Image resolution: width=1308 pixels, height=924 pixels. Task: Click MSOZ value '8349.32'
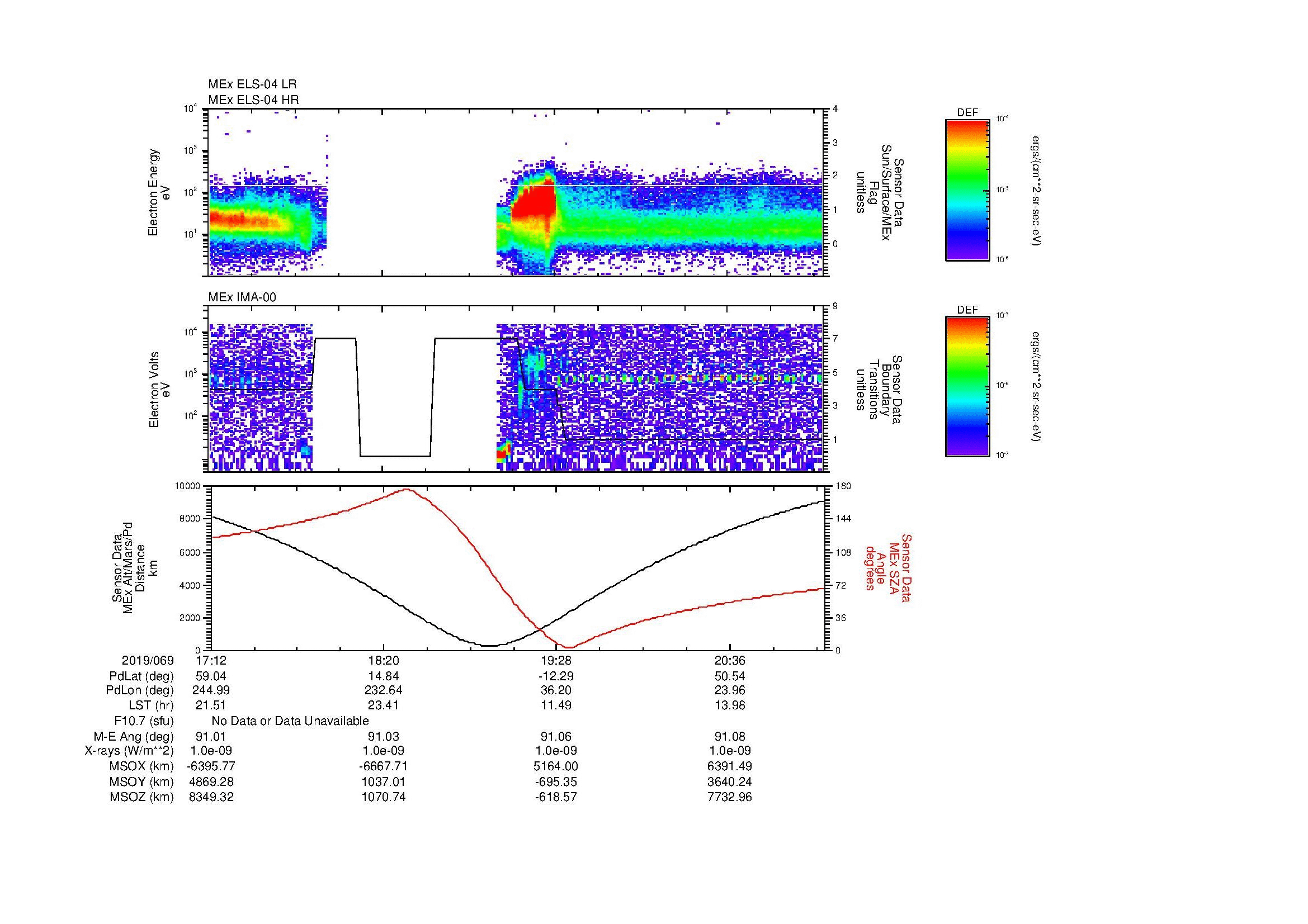(211, 797)
